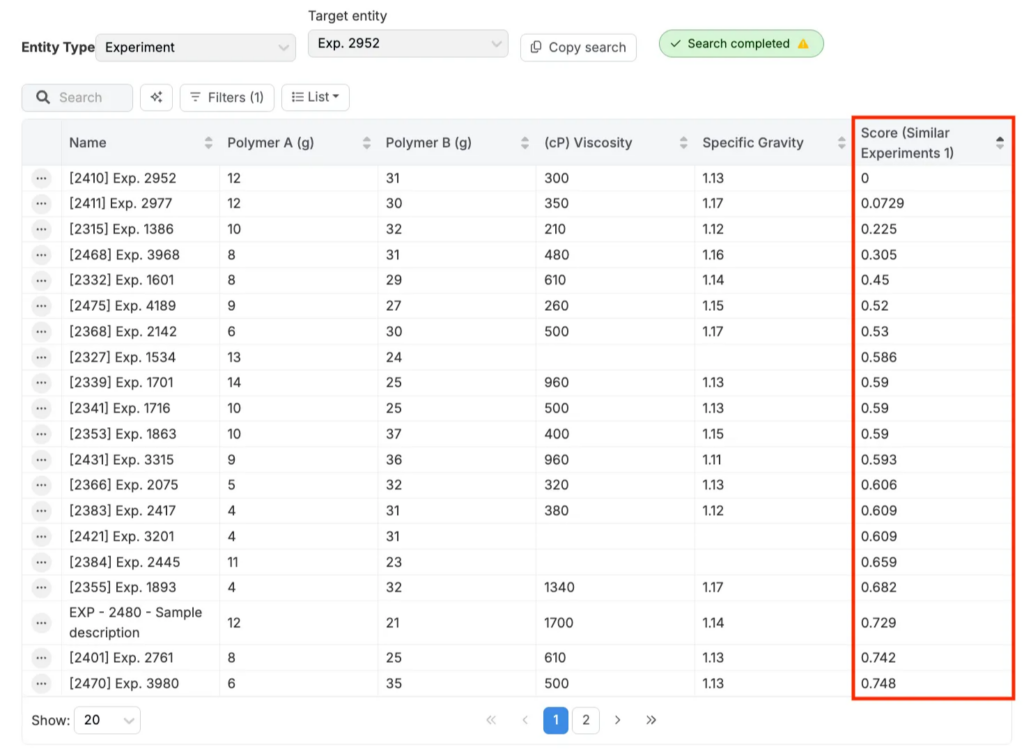The image size is (1024, 752).
Task: Click the next page chevron
Action: (x=618, y=720)
